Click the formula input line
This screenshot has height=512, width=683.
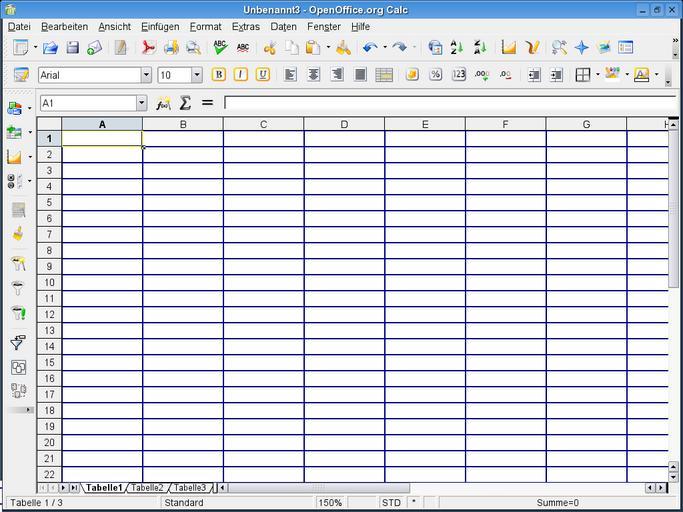[x=450, y=103]
